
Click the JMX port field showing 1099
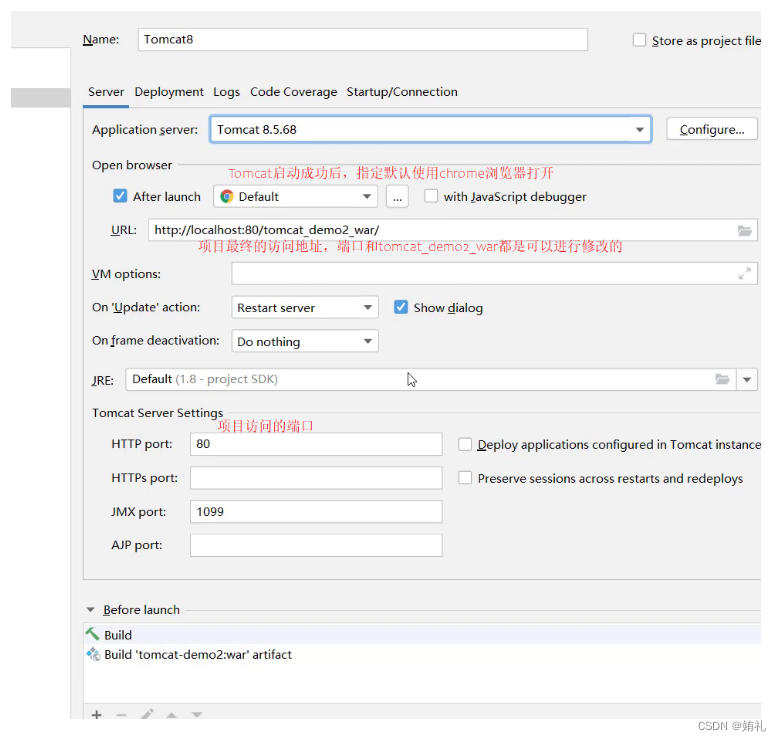point(316,511)
